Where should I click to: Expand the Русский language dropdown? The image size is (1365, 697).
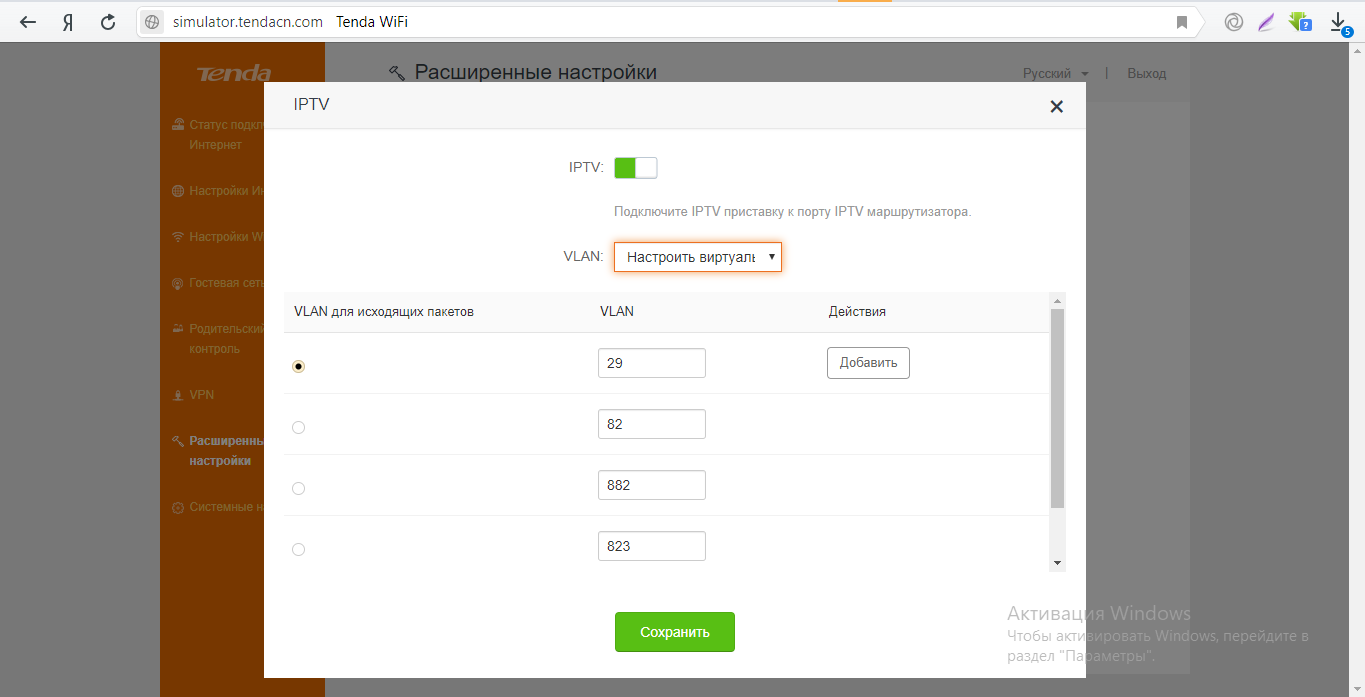1055,73
